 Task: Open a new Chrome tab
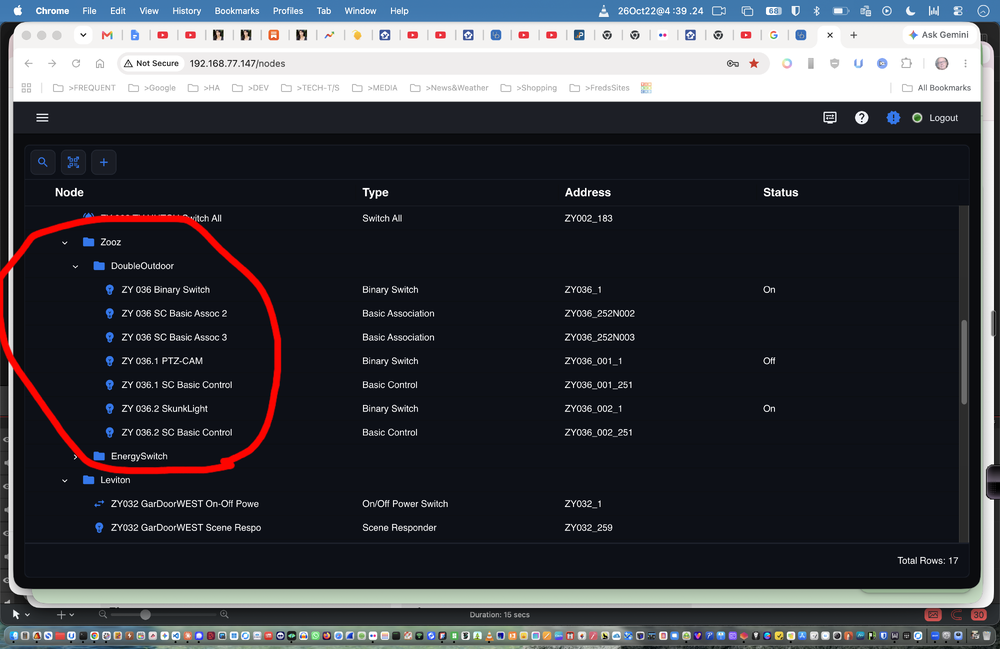(853, 35)
